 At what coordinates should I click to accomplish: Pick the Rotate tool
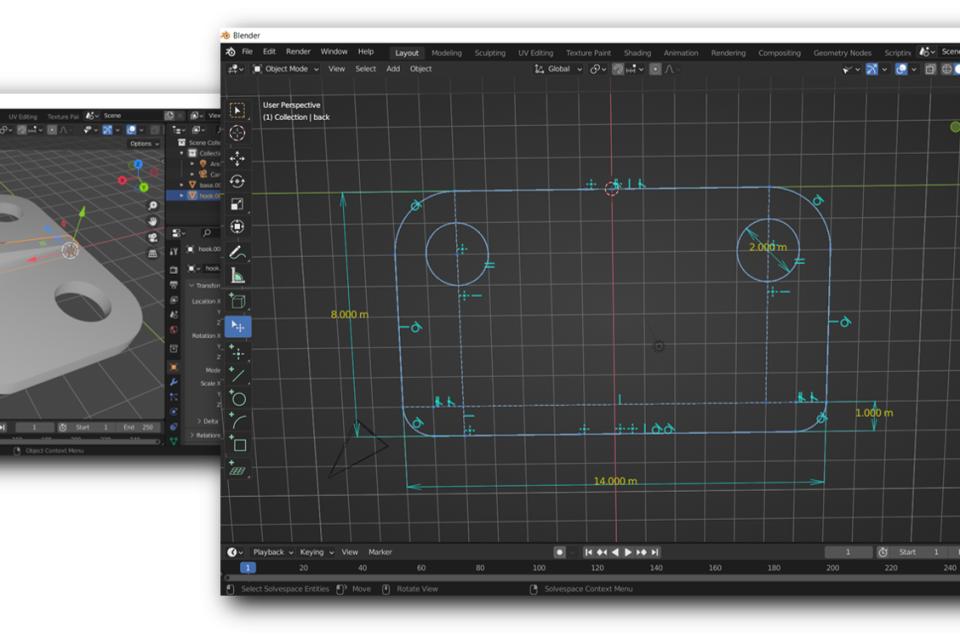[237, 181]
